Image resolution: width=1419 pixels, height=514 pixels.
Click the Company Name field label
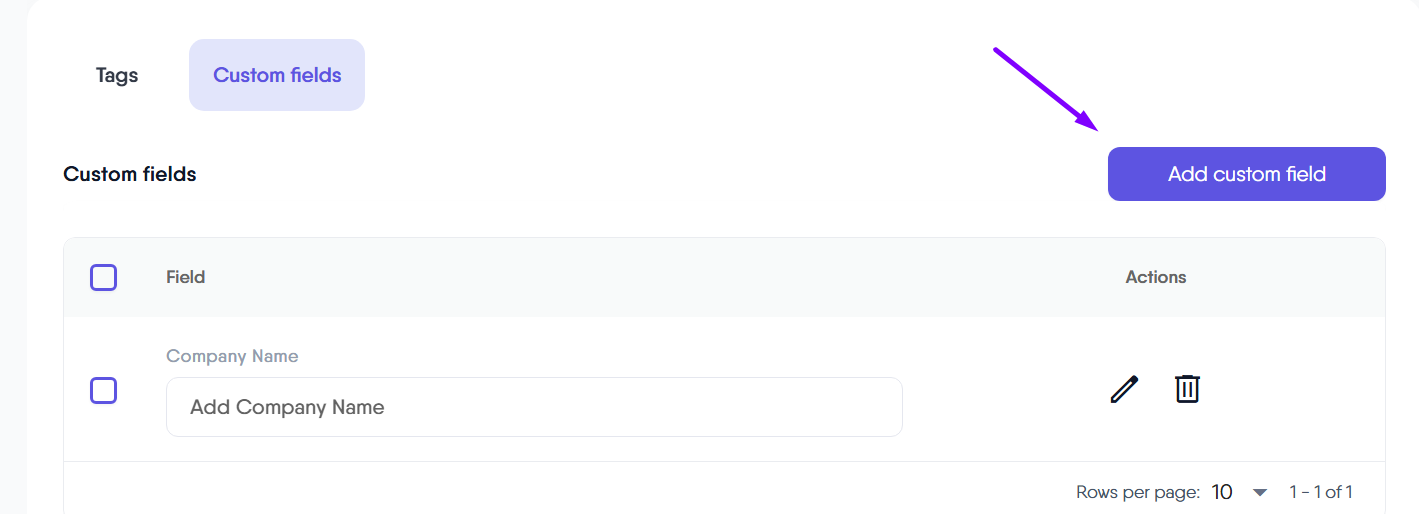click(x=232, y=356)
